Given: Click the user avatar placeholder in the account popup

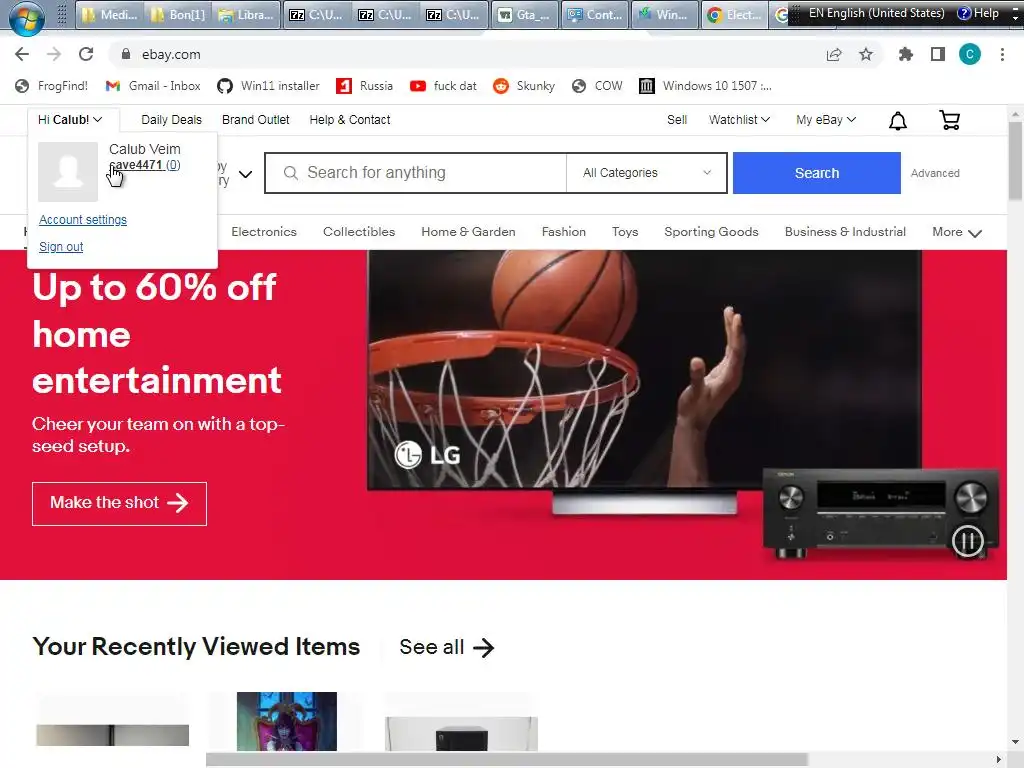Looking at the screenshot, I should tap(68, 172).
